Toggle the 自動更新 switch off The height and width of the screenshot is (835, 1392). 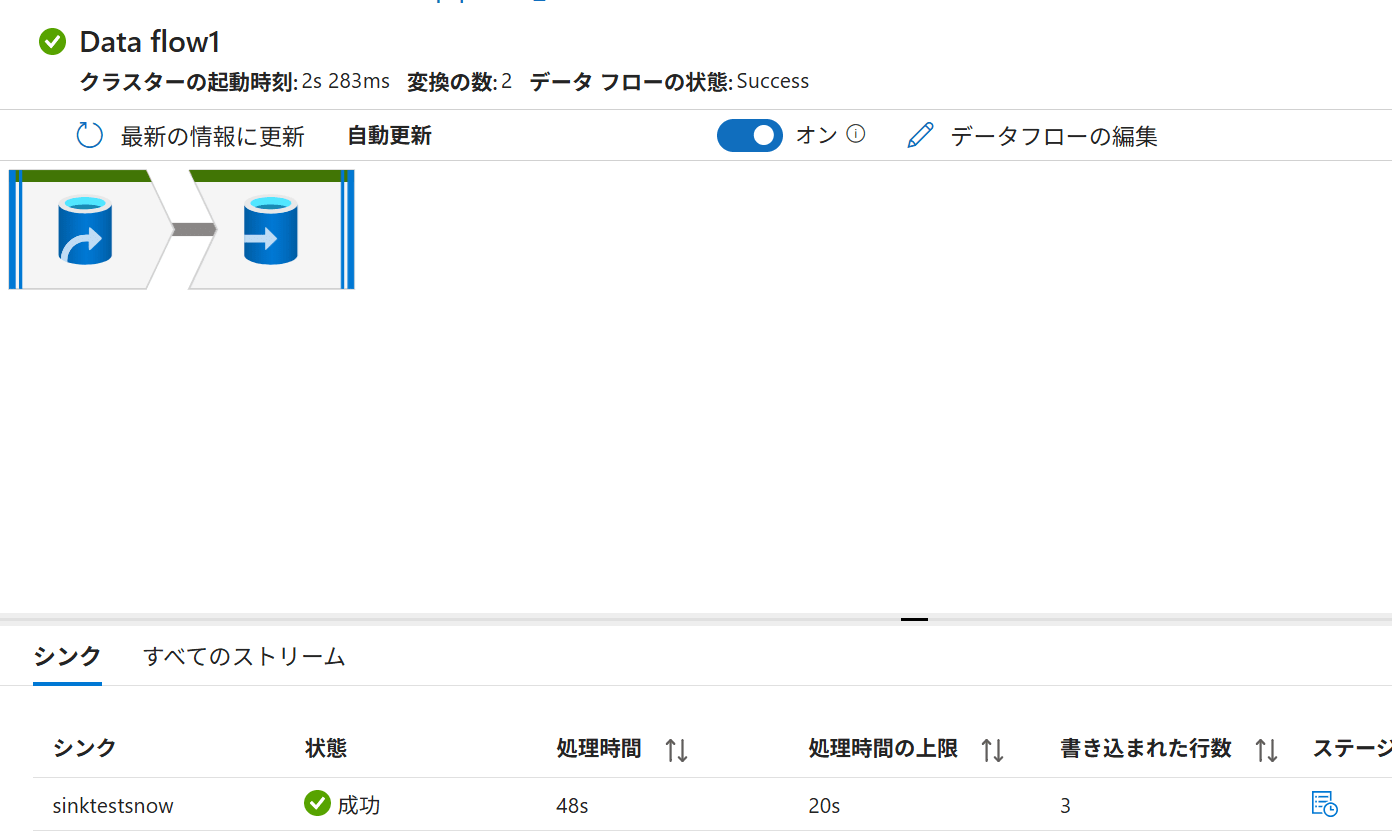point(750,135)
